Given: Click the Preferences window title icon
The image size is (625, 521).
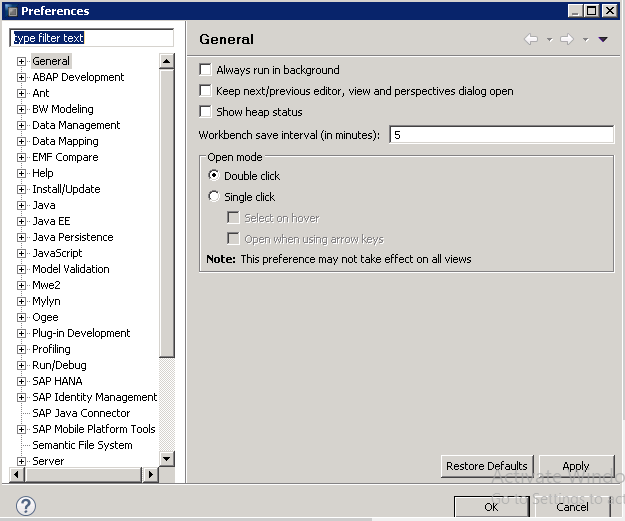Looking at the screenshot, I should (11, 11).
